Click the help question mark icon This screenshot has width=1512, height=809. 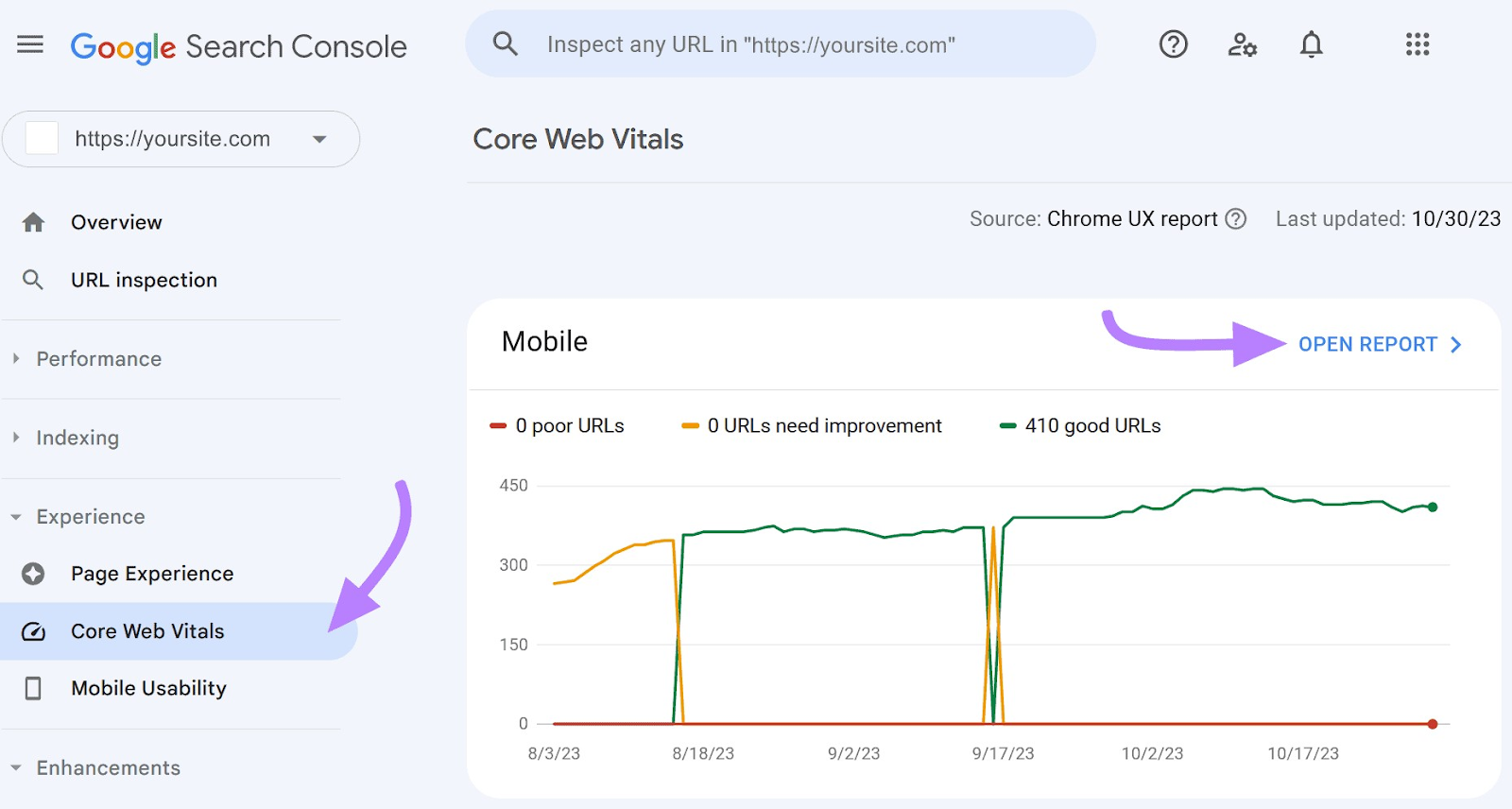tap(1173, 44)
